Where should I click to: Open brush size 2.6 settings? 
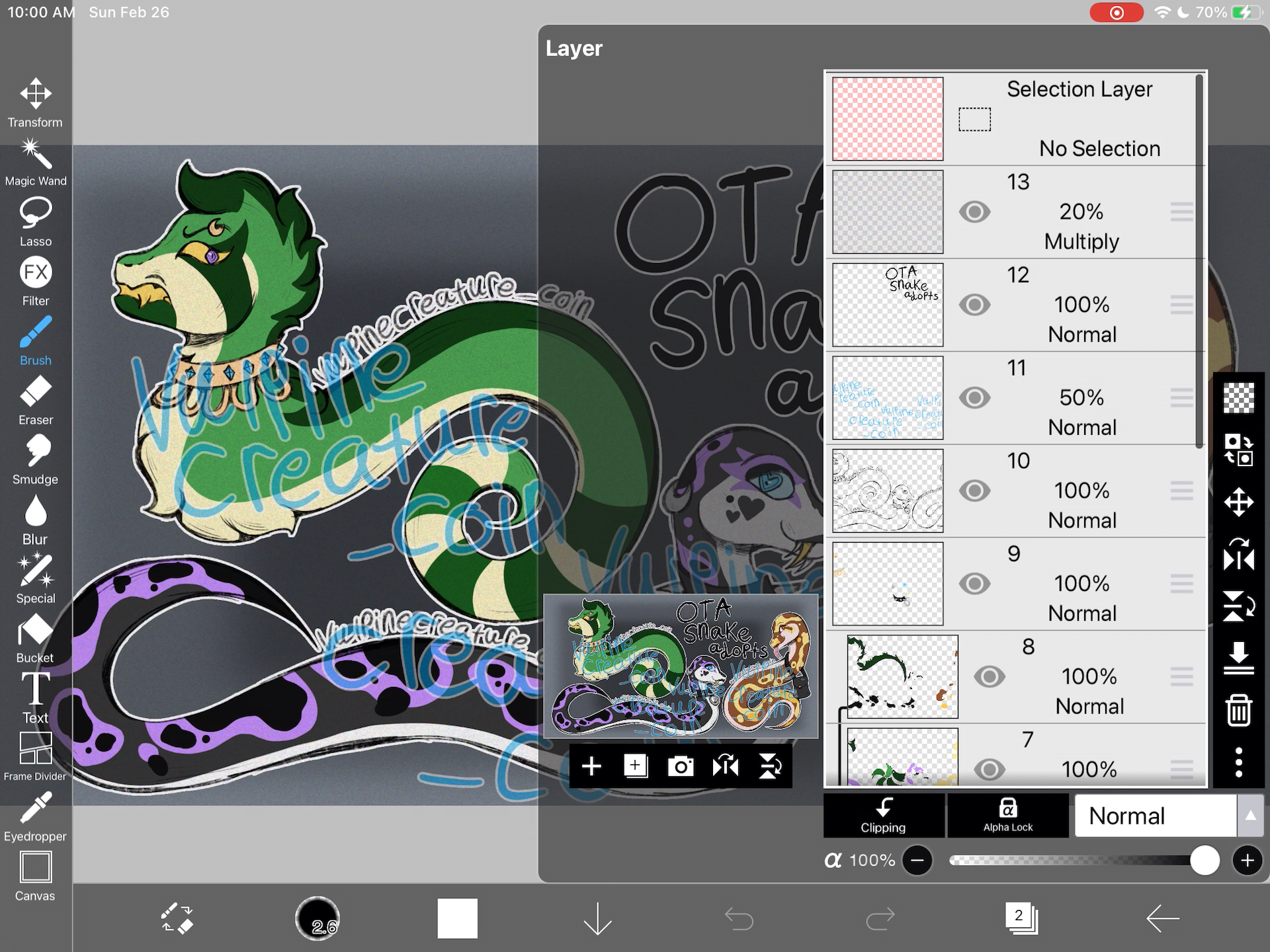pos(317,918)
